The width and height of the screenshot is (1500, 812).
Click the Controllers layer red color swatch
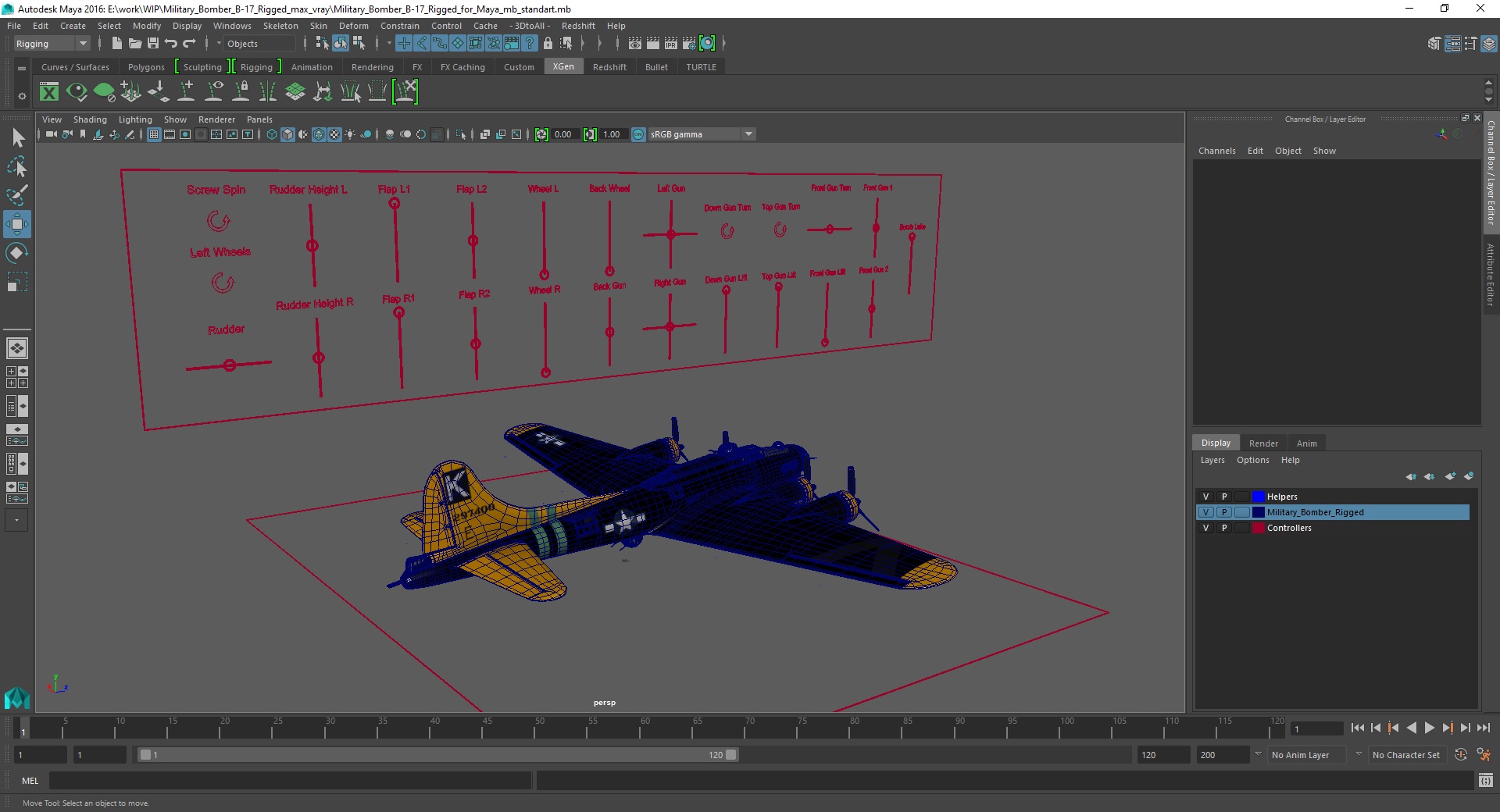click(1258, 528)
